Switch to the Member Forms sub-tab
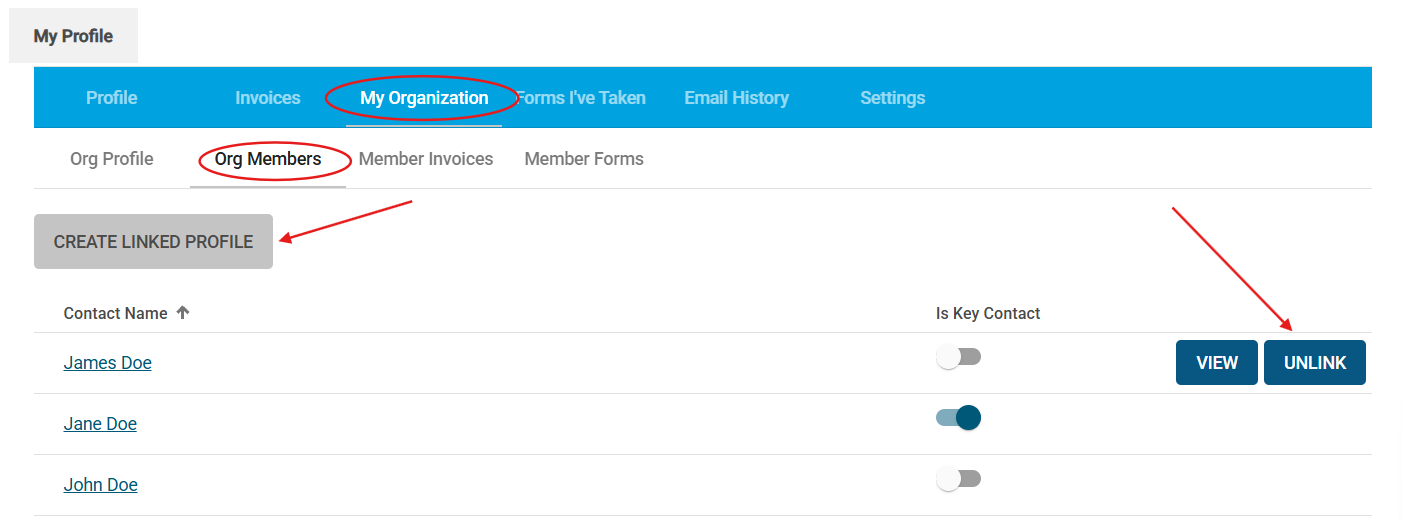 (584, 159)
